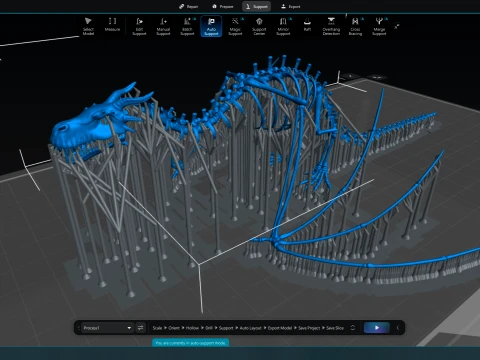Select the Save Slice workflow step
Image resolution: width=480 pixels, height=360 pixels.
point(335,328)
